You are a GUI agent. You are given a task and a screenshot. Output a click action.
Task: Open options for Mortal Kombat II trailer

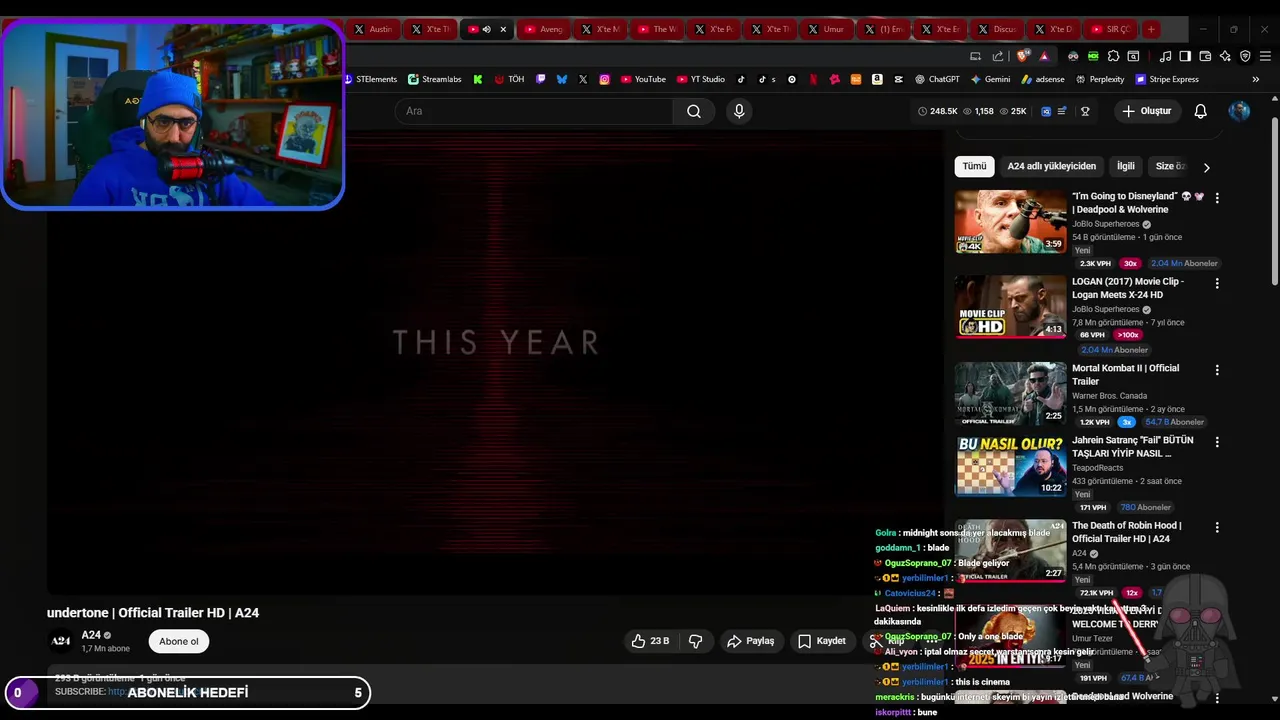tap(1217, 370)
